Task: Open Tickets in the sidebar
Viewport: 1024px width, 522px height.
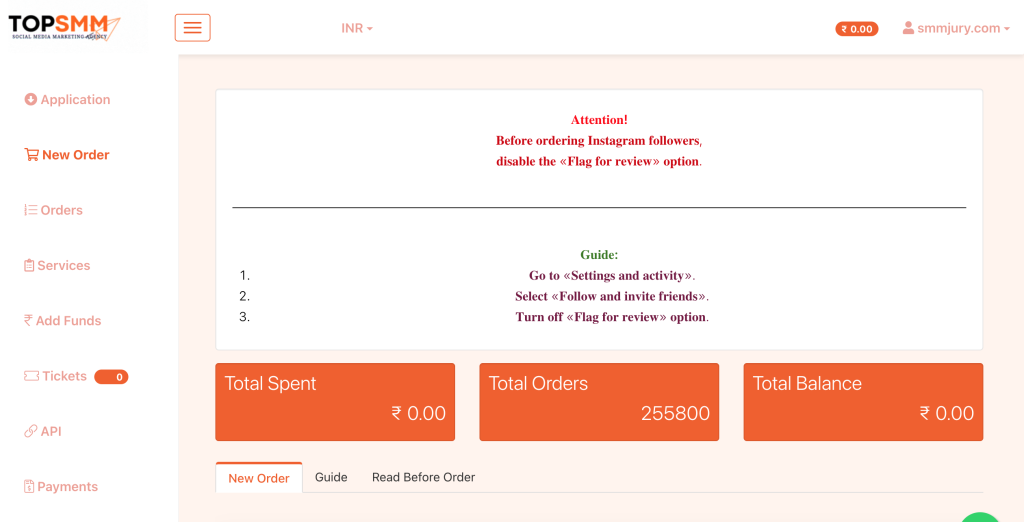Action: pyautogui.click(x=56, y=376)
